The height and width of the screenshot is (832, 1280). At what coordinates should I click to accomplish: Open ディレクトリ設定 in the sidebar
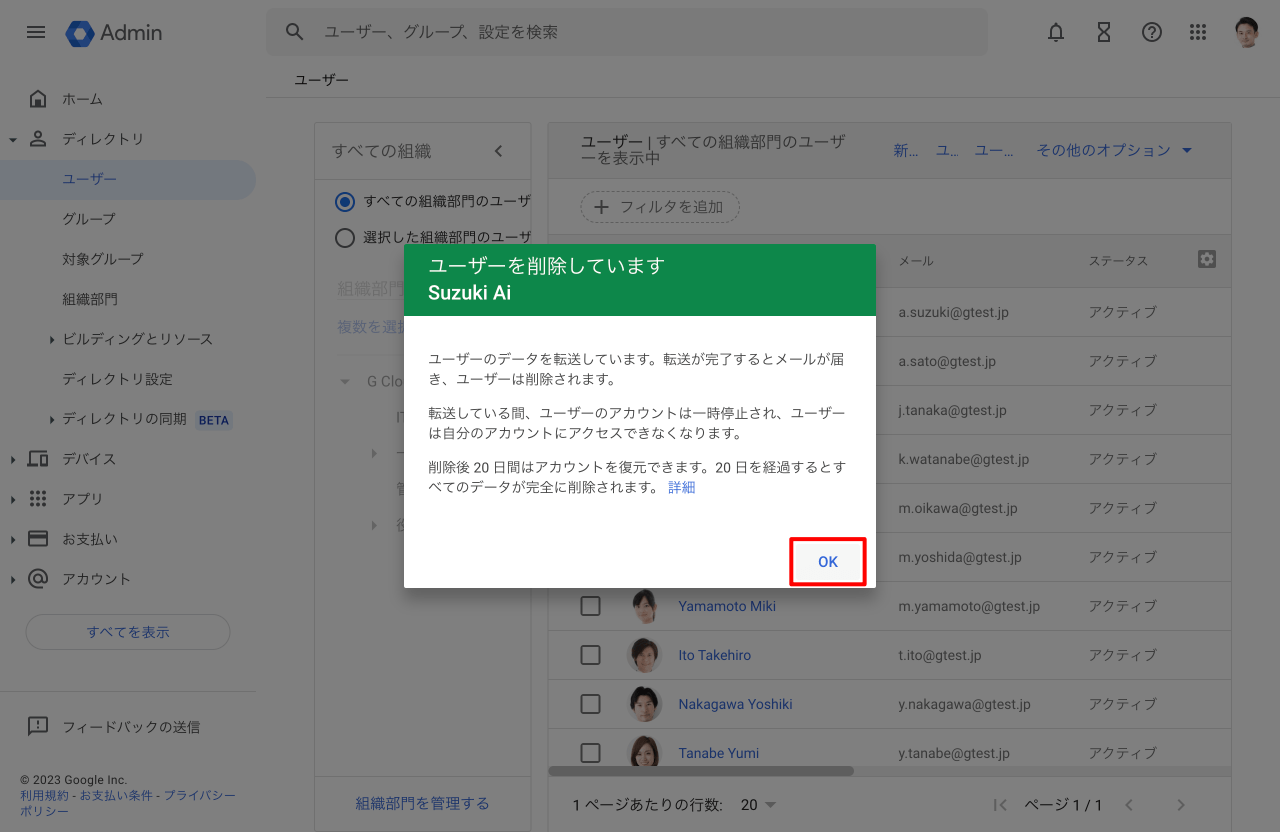[x=118, y=379]
